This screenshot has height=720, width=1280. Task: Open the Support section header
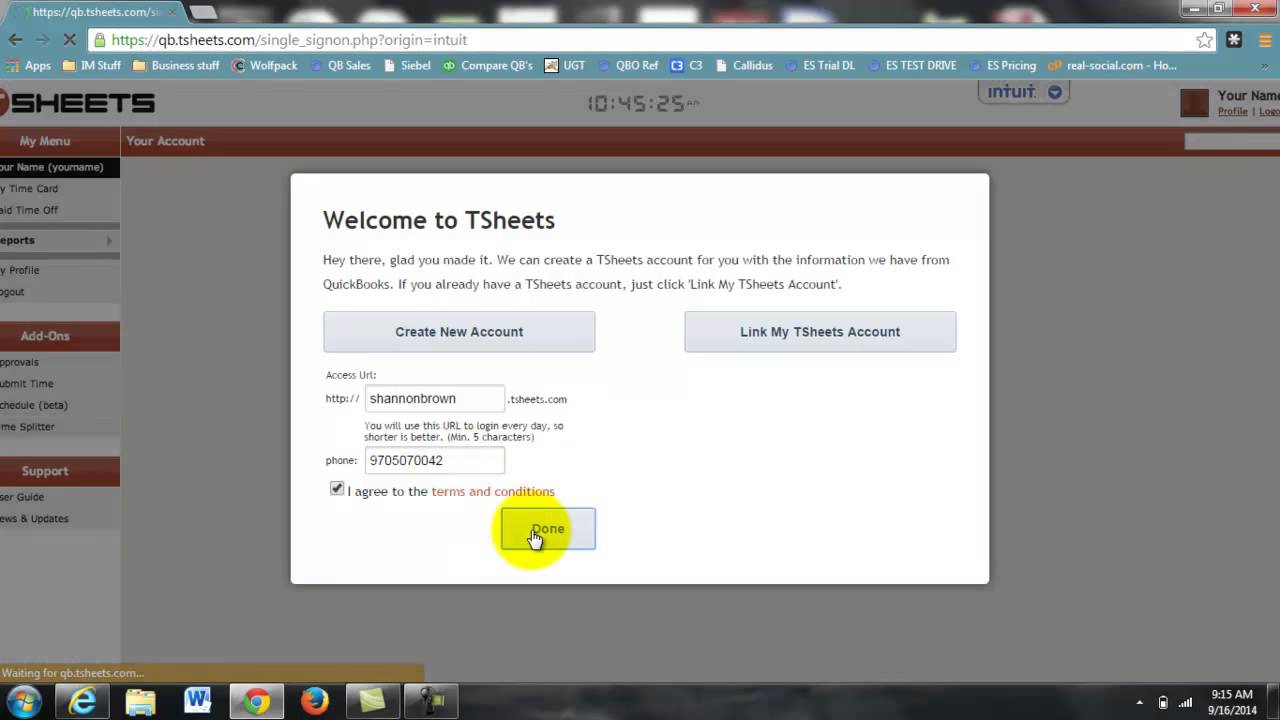click(x=45, y=471)
